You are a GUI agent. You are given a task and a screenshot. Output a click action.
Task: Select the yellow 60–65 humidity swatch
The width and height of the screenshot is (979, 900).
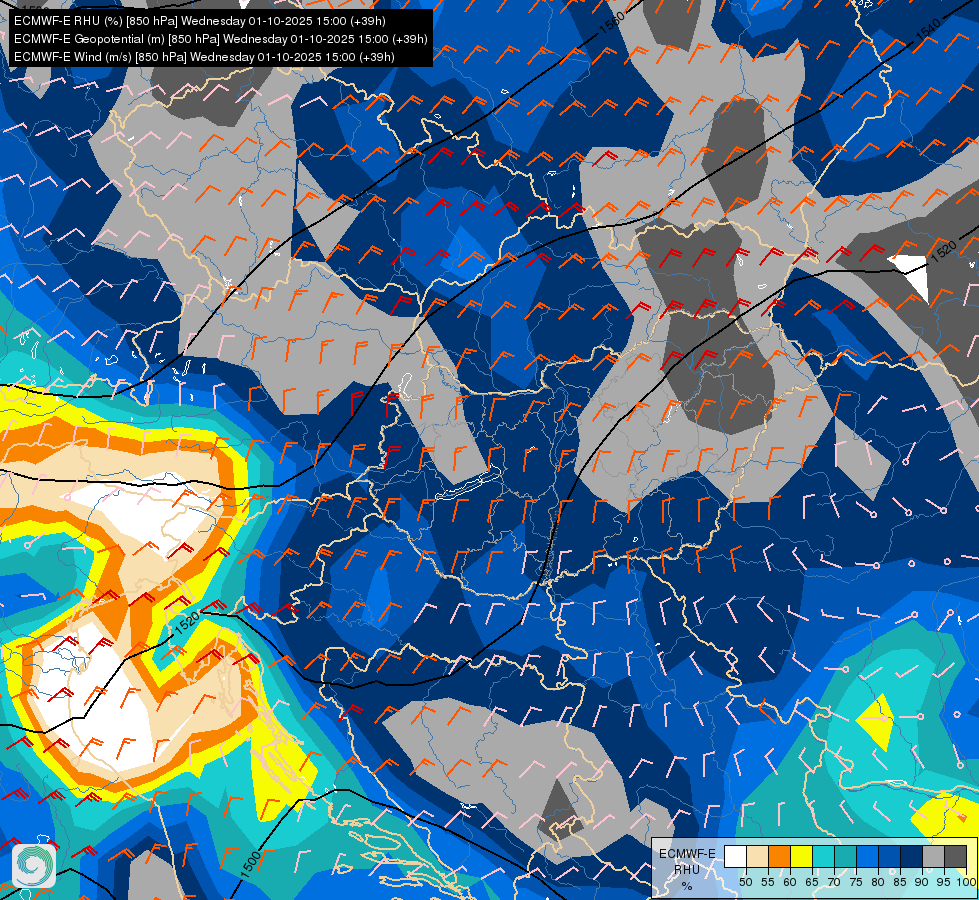point(802,856)
